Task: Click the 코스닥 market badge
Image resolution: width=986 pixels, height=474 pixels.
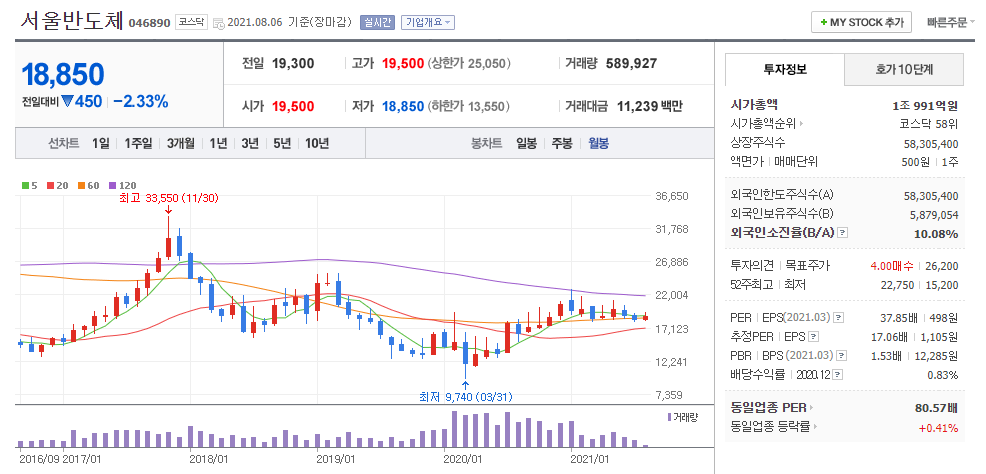Action: (x=191, y=23)
